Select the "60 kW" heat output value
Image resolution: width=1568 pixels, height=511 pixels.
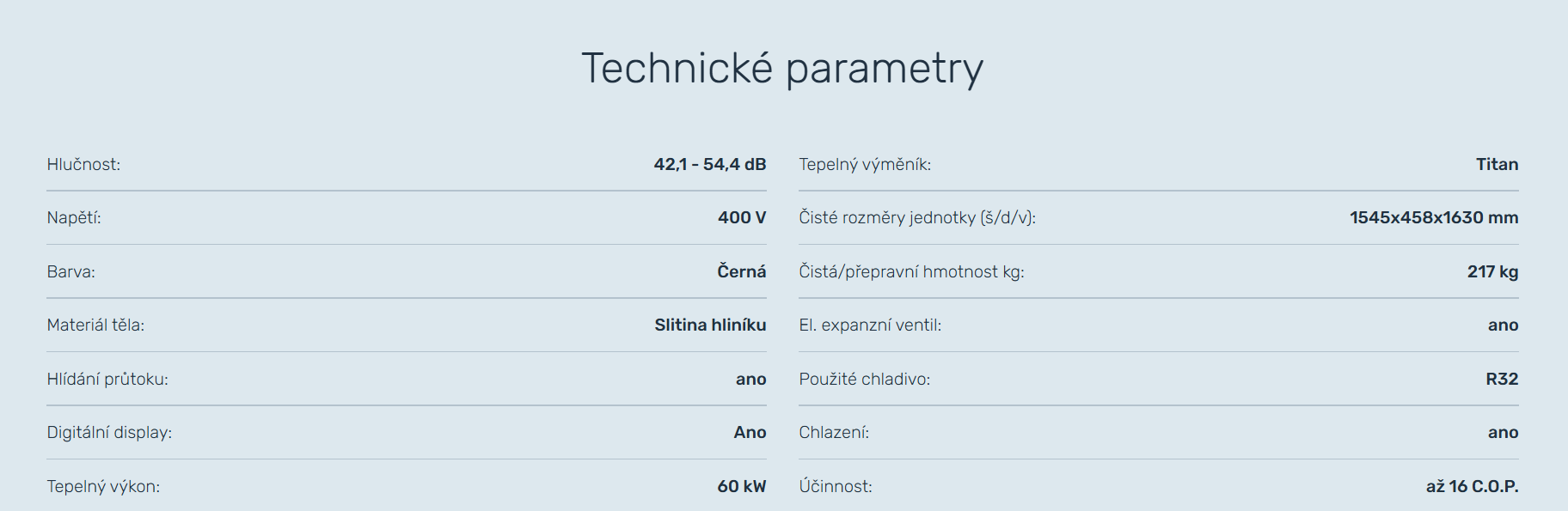[x=741, y=486]
